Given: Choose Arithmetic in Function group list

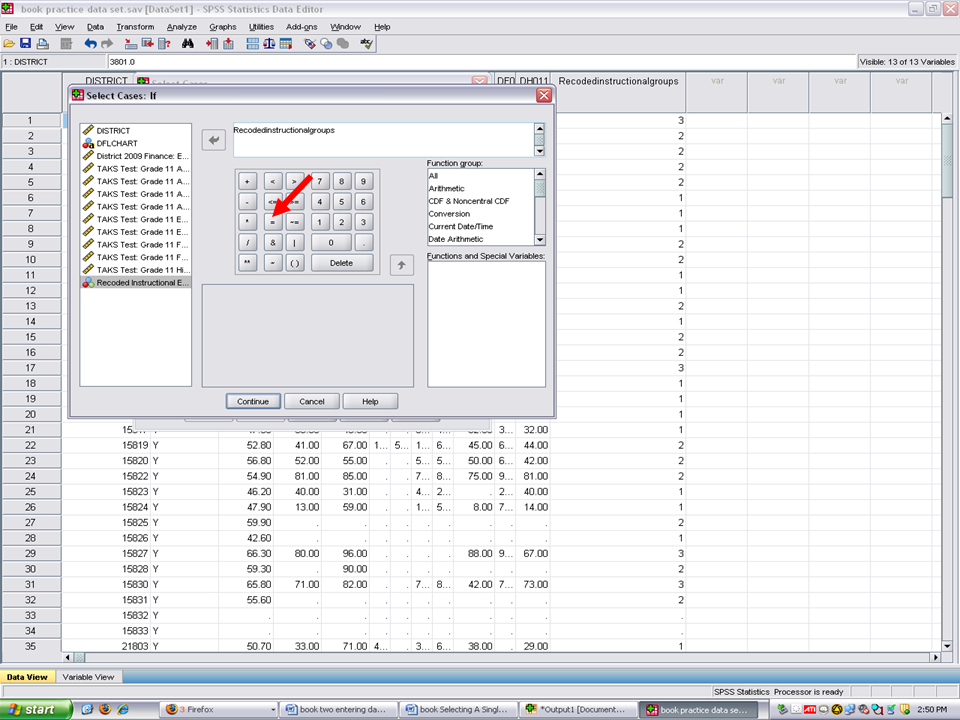Looking at the screenshot, I should click(x=448, y=188).
